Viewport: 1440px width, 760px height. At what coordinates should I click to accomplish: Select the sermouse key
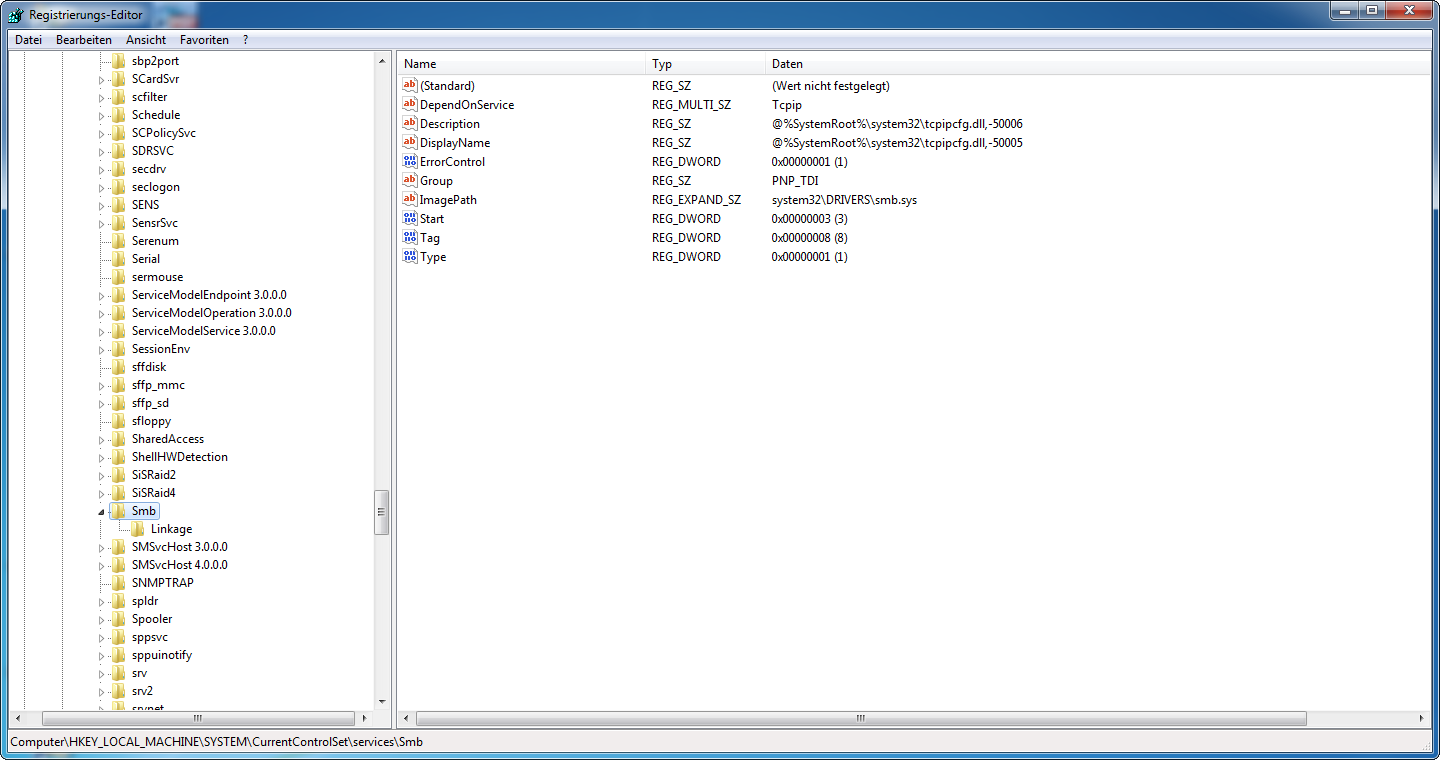157,277
